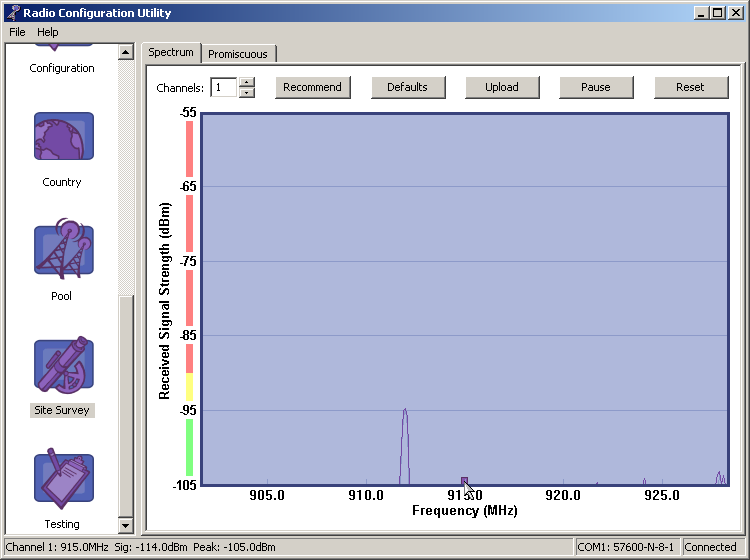This screenshot has width=750, height=560.
Task: Pause the spectrum scan
Action: pos(596,87)
